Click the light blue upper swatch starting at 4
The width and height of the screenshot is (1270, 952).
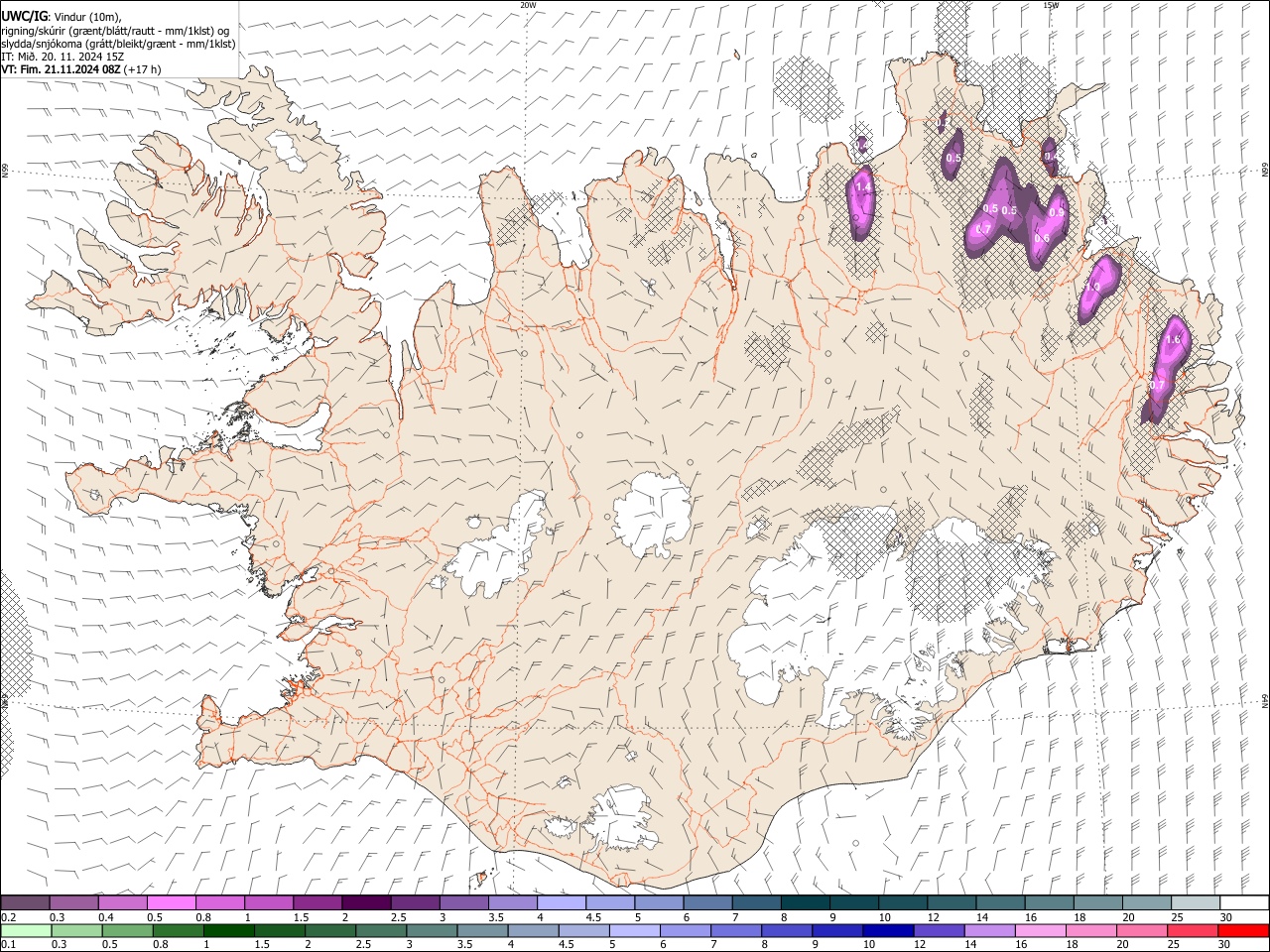tap(562, 903)
